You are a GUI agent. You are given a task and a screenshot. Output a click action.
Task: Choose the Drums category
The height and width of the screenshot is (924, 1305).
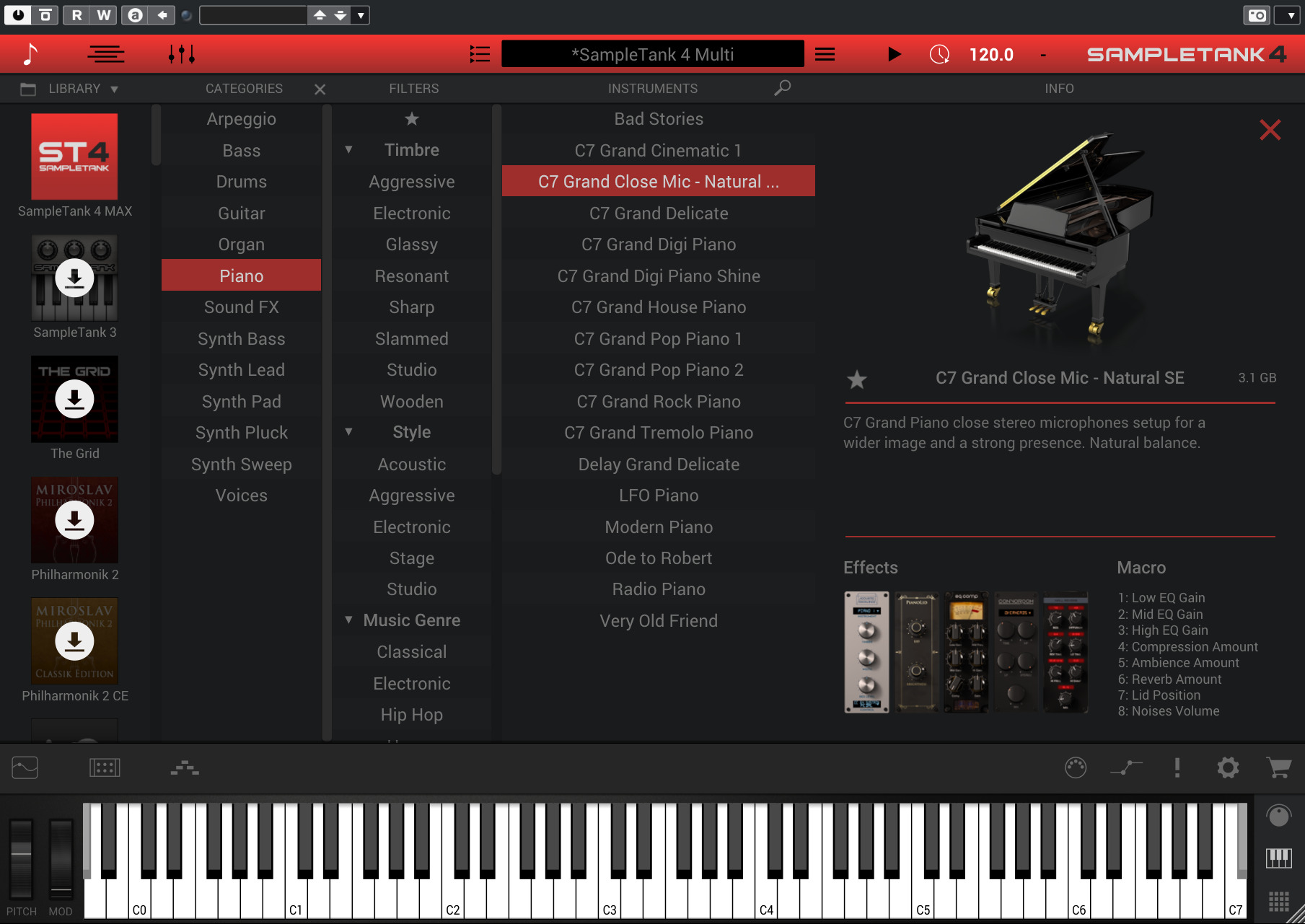tap(241, 182)
